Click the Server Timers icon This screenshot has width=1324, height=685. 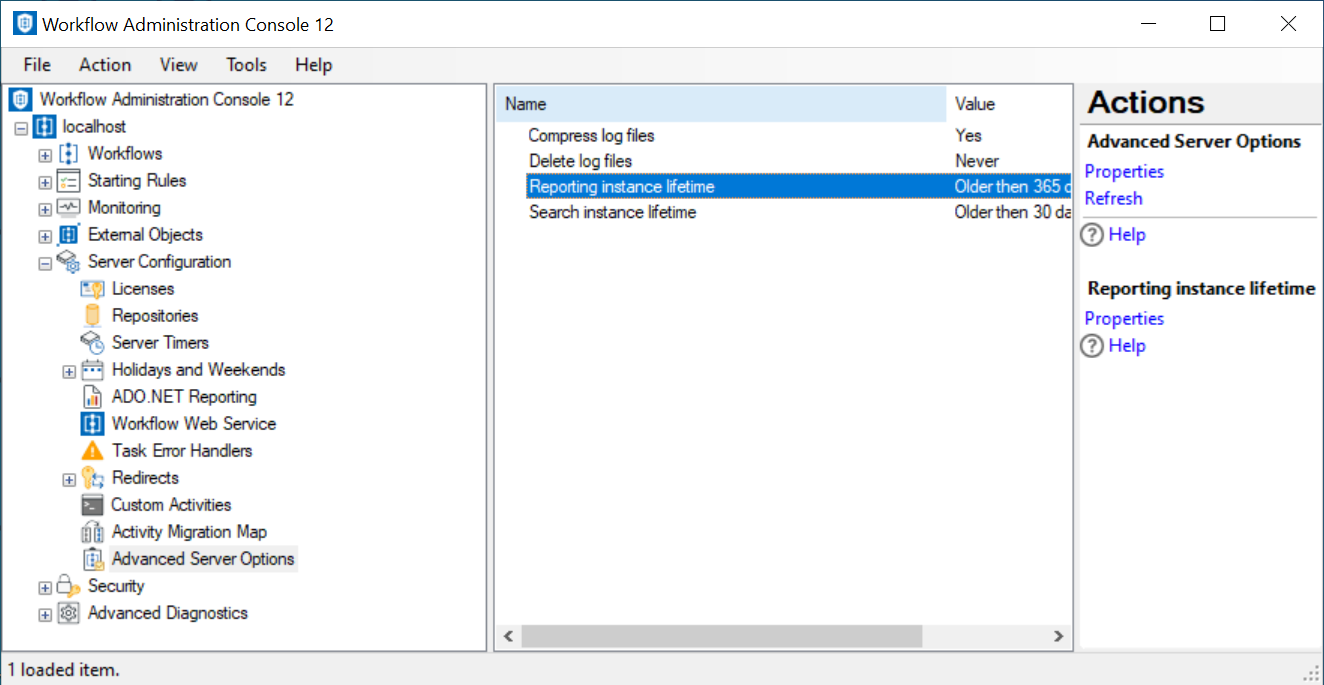tap(93, 343)
